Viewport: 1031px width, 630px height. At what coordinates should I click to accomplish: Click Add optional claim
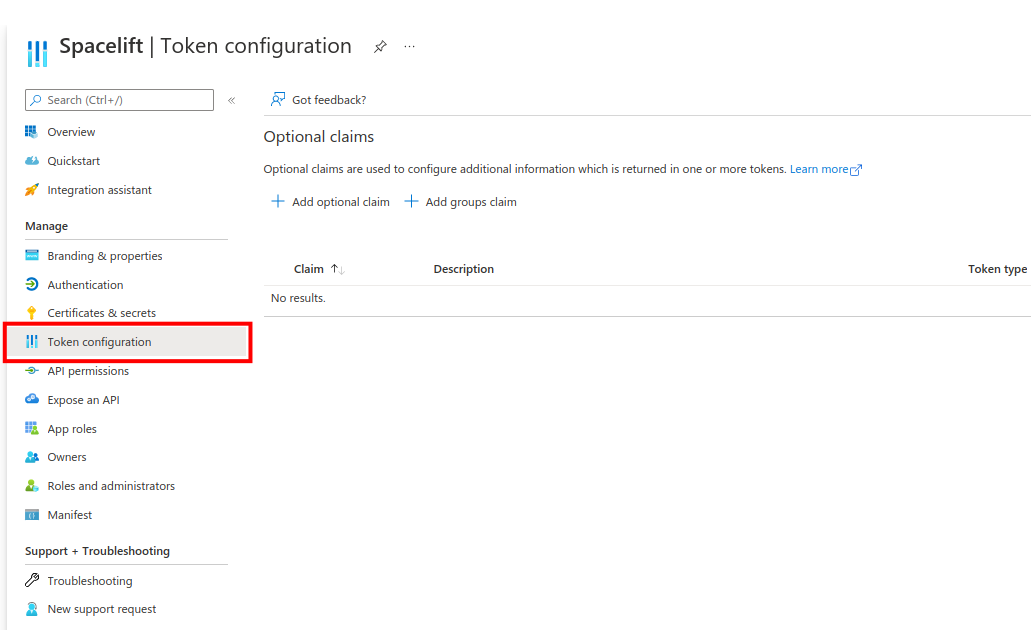coord(330,201)
